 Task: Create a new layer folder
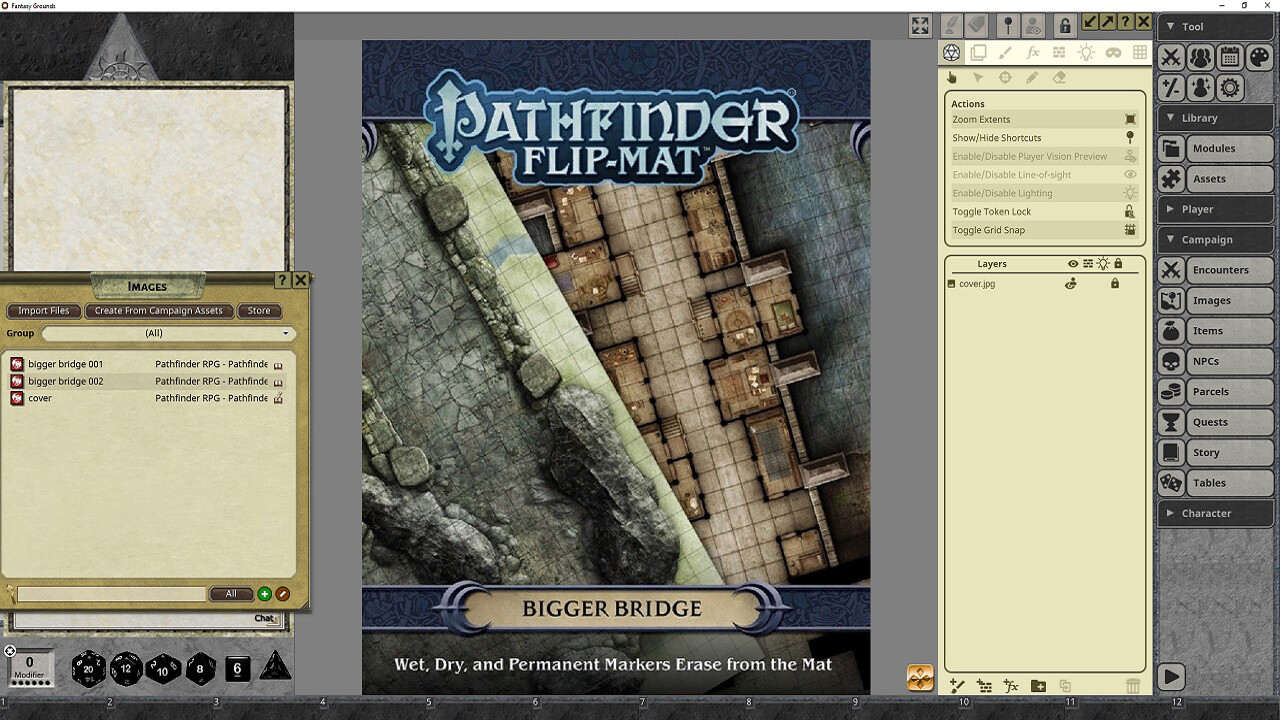point(1037,685)
